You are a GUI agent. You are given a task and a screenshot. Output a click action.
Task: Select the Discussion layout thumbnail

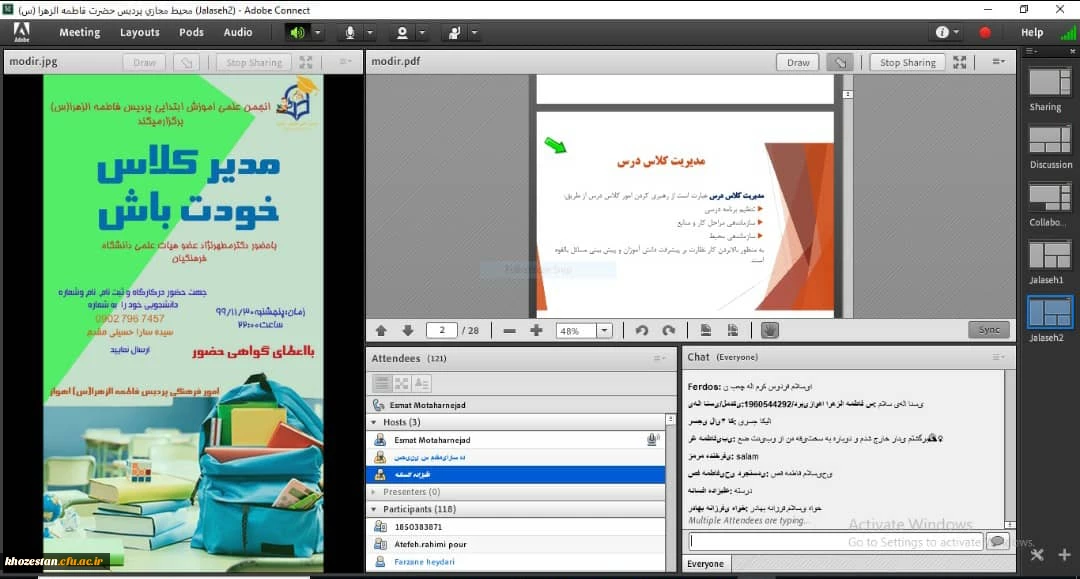click(x=1049, y=140)
